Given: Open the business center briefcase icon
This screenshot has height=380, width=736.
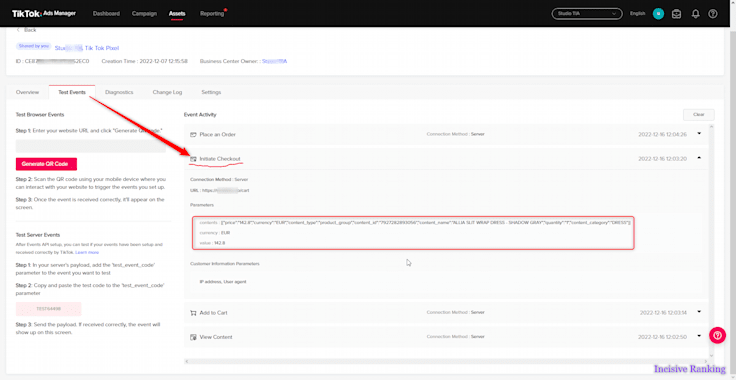Looking at the screenshot, I should click(676, 14).
